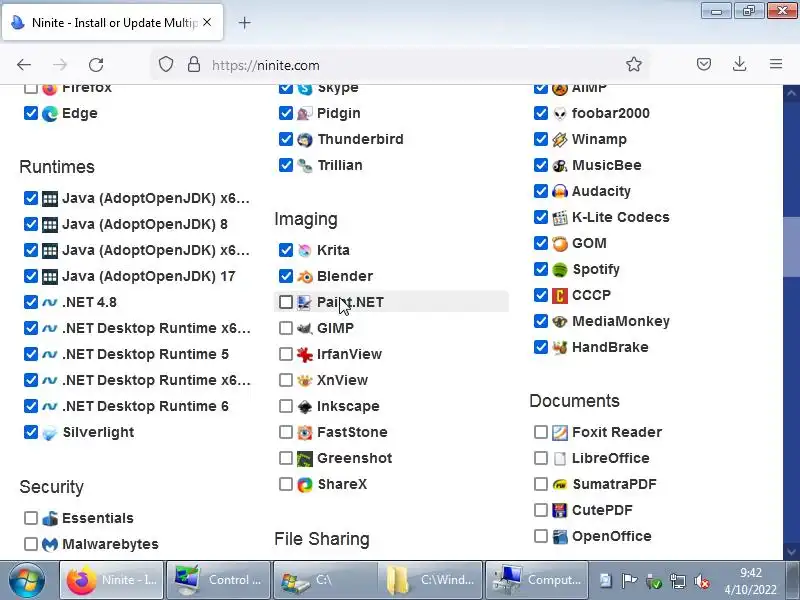800x600 pixels.
Task: Click the K-Lite Codecs icon
Action: [x=560, y=217]
